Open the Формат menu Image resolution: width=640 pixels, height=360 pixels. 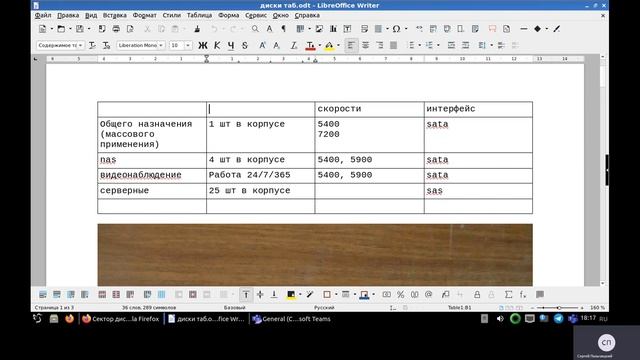[x=144, y=15]
